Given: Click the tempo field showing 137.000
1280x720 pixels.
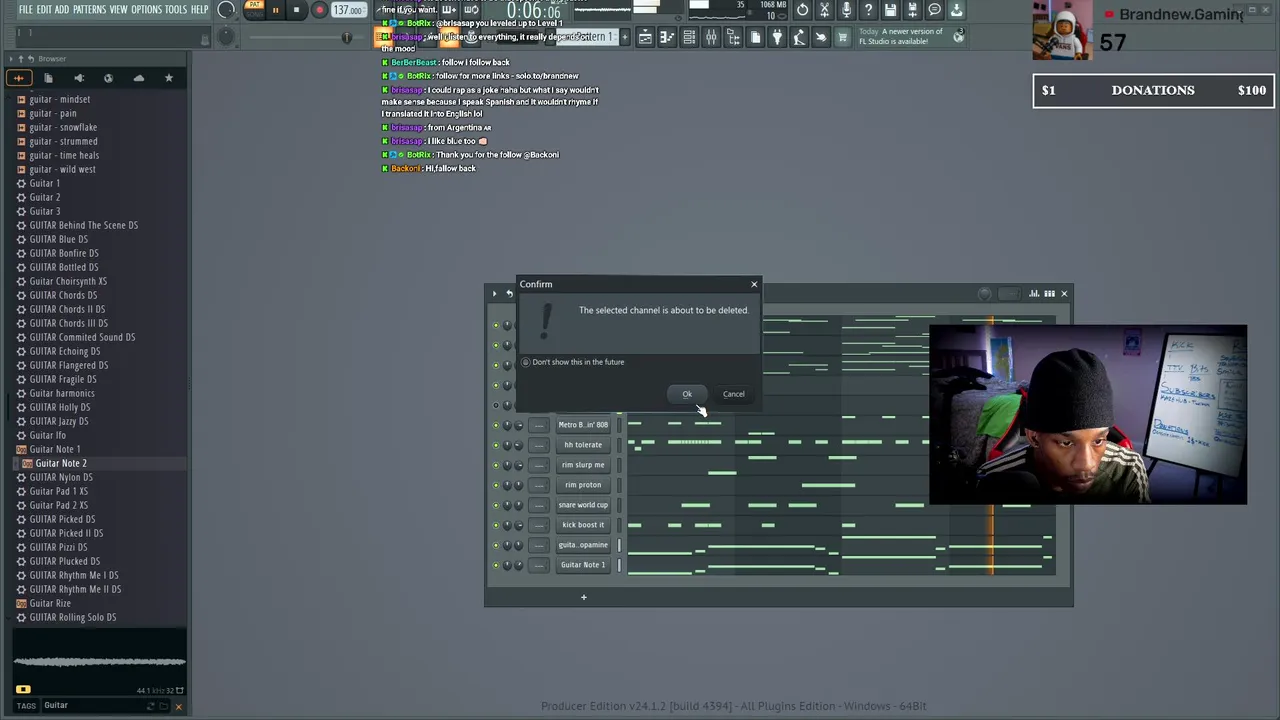Looking at the screenshot, I should (x=348, y=11).
